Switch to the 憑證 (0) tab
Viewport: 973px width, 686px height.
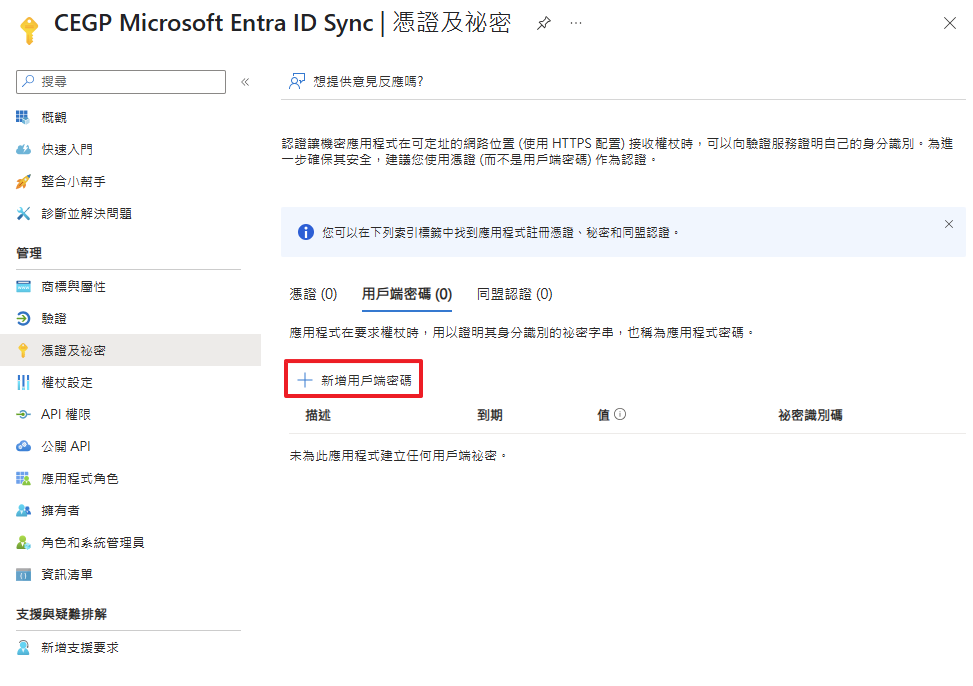click(x=313, y=294)
